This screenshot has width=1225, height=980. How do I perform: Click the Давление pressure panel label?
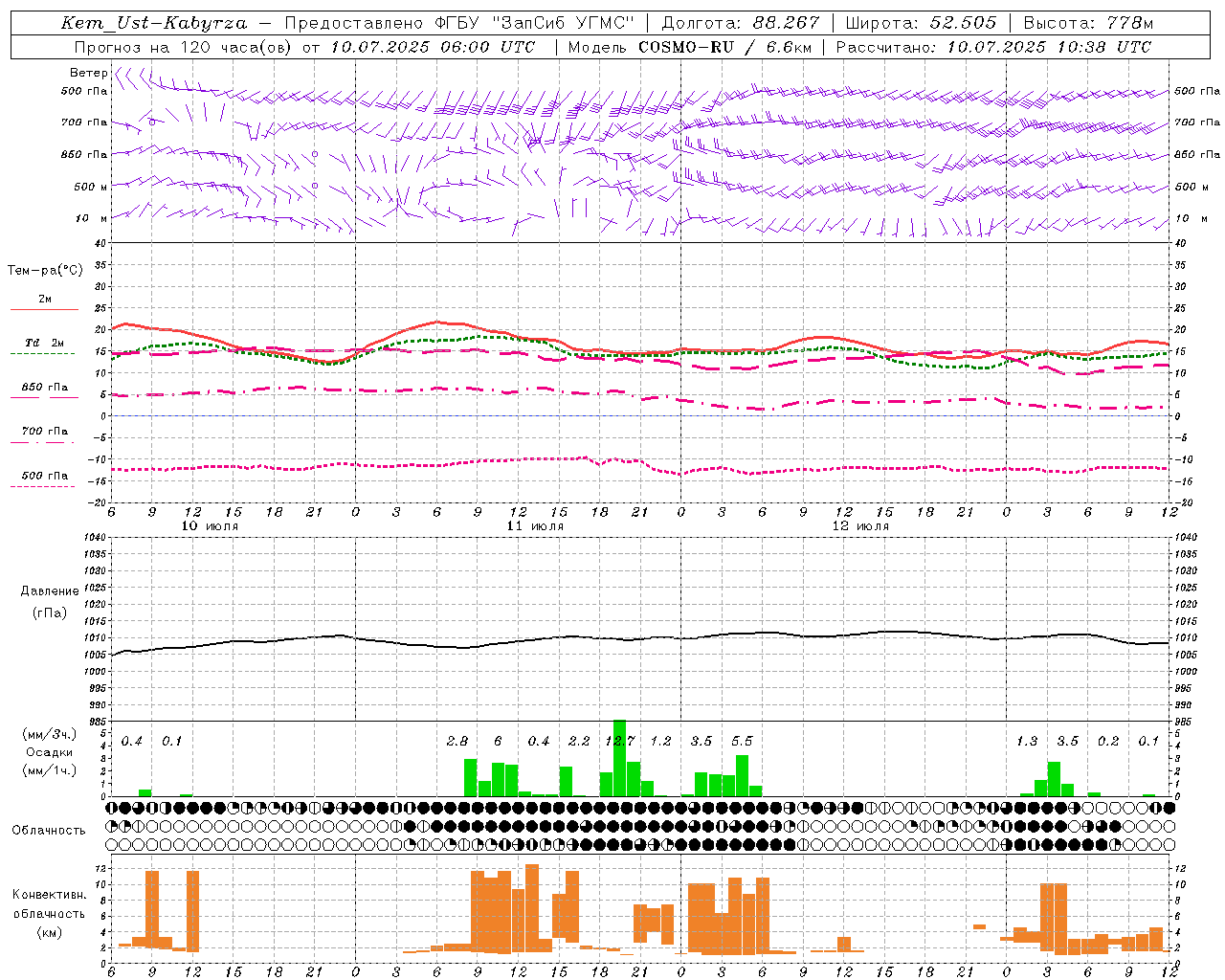50,591
